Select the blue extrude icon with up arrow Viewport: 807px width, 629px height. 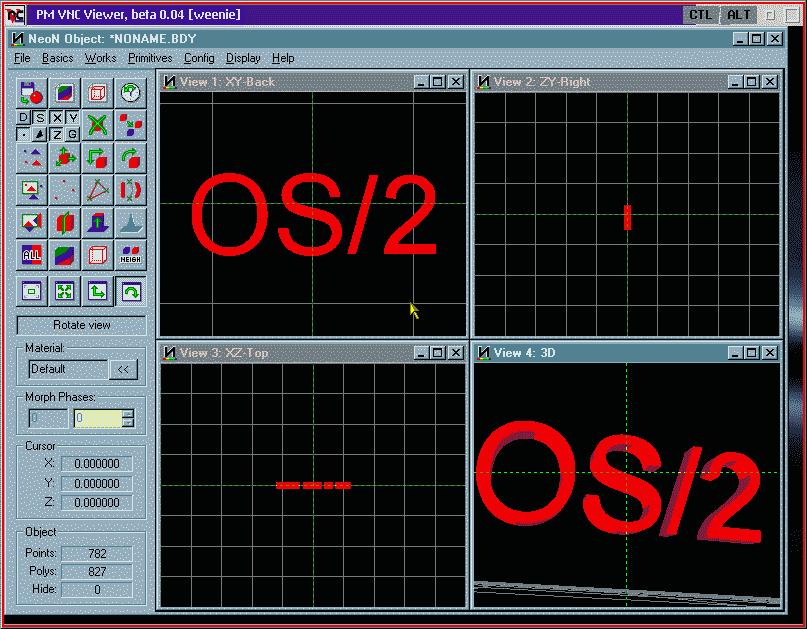coord(97,223)
